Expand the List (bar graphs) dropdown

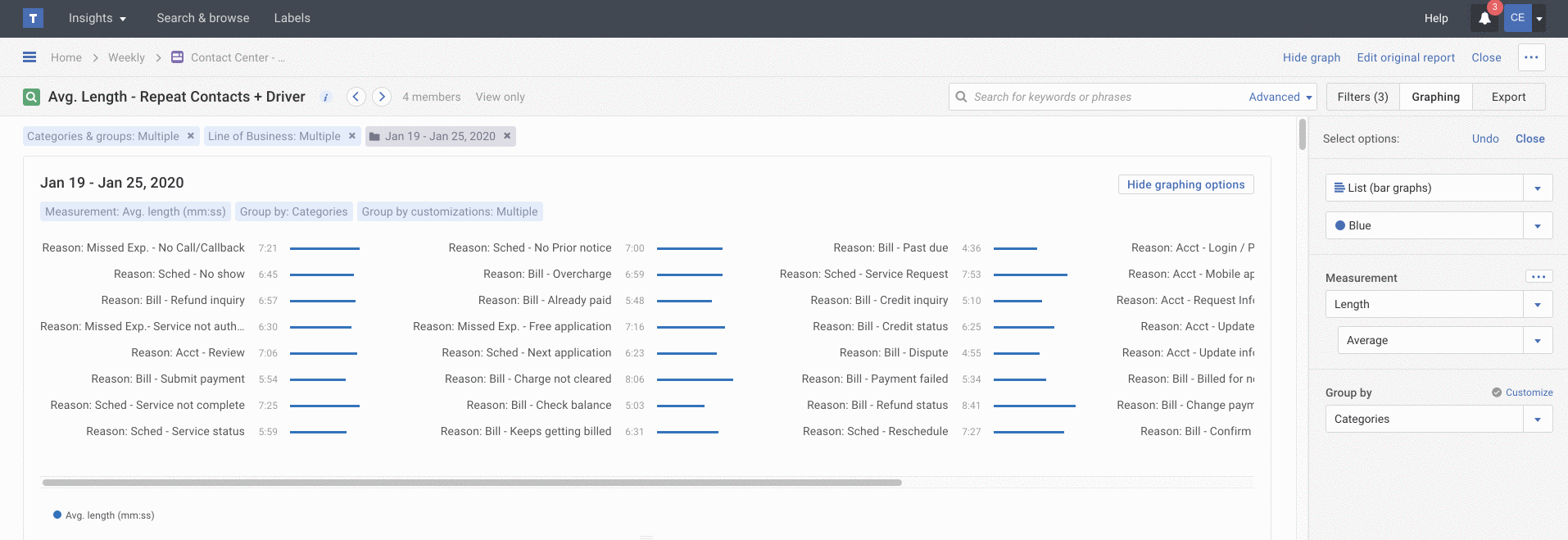pos(1537,188)
